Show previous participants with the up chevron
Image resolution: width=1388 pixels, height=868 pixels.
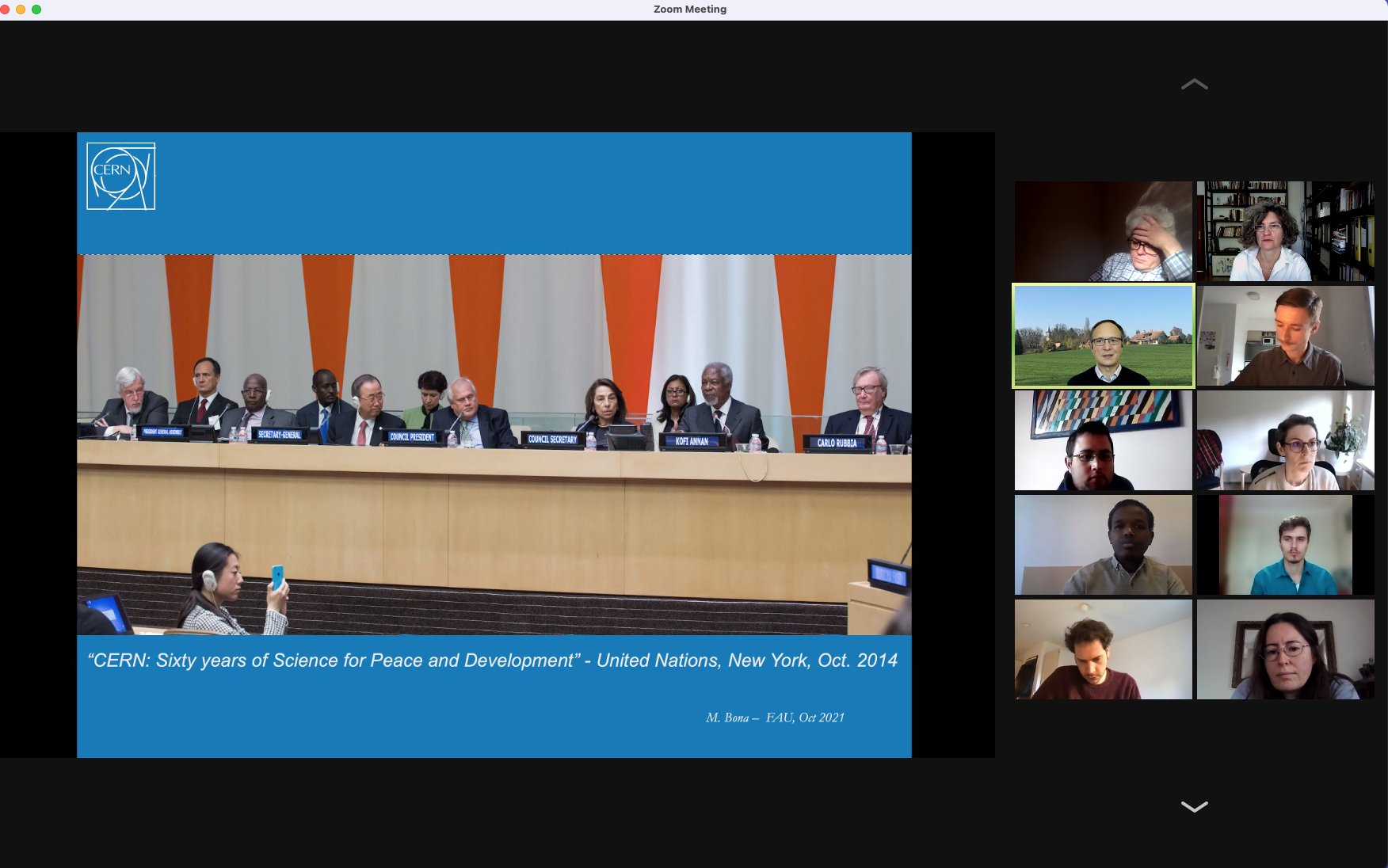click(x=1194, y=84)
